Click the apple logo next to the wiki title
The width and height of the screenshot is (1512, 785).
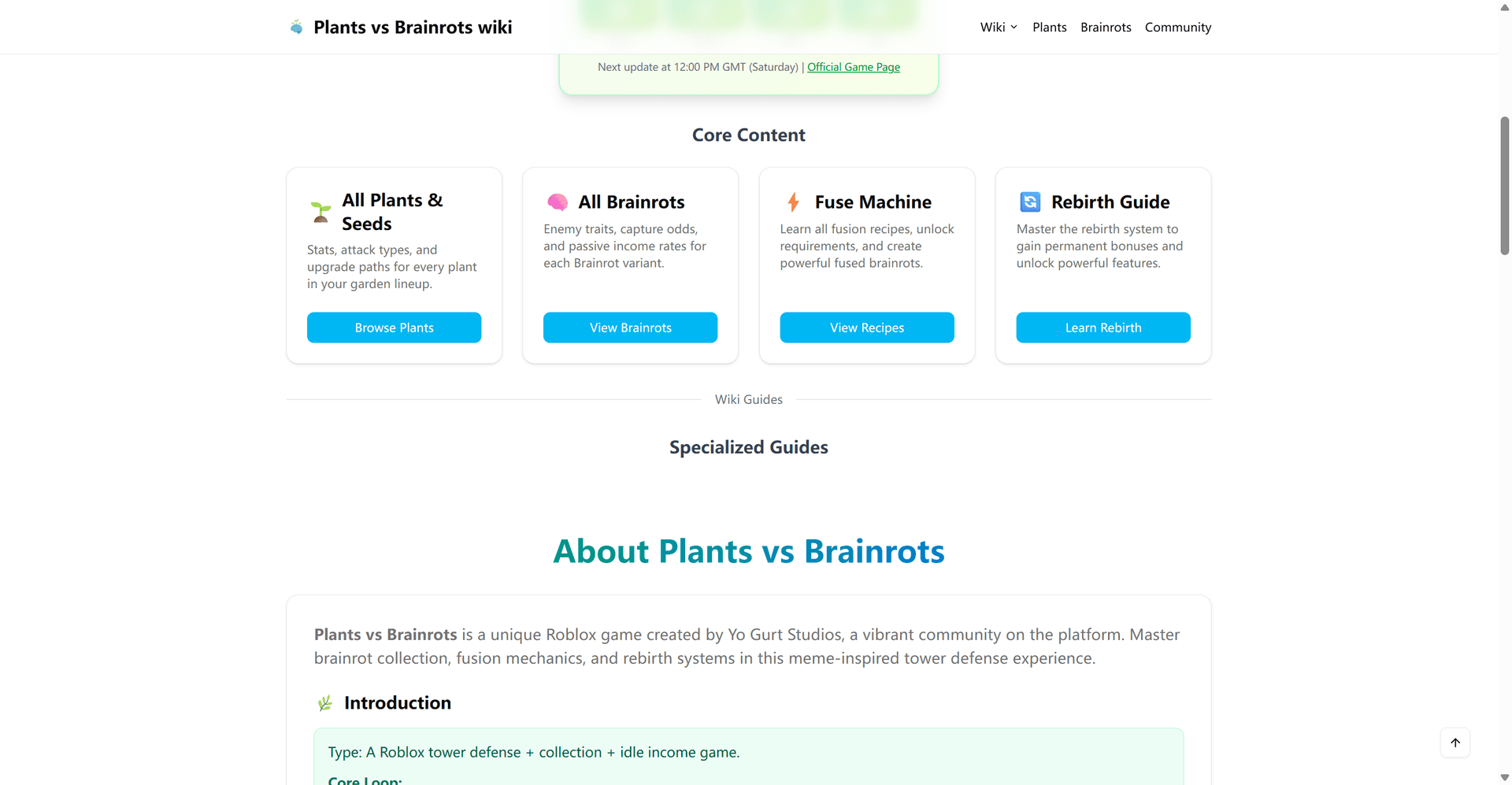coord(296,26)
